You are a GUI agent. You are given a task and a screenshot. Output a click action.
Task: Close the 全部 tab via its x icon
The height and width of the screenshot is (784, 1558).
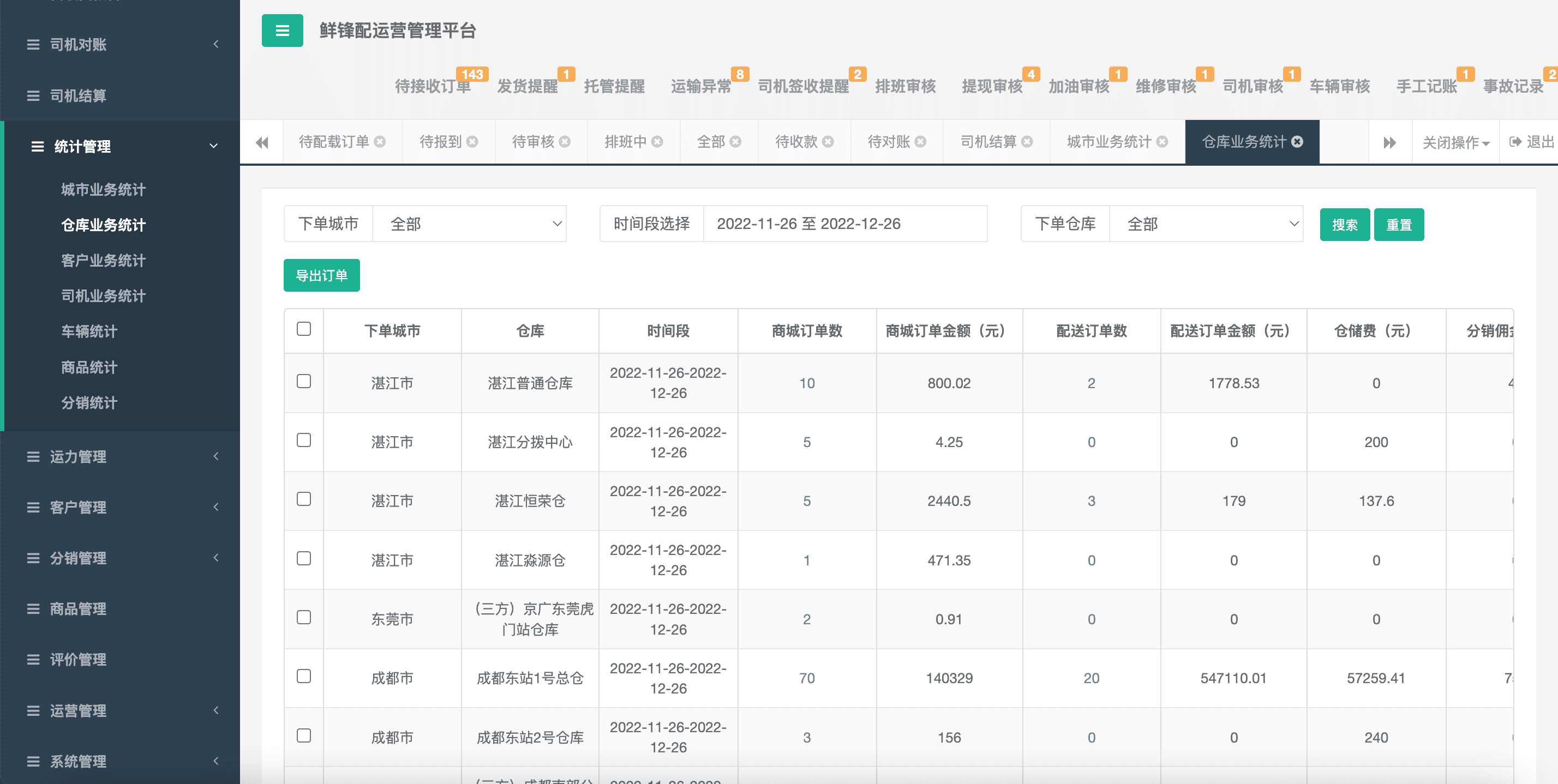coord(735,141)
